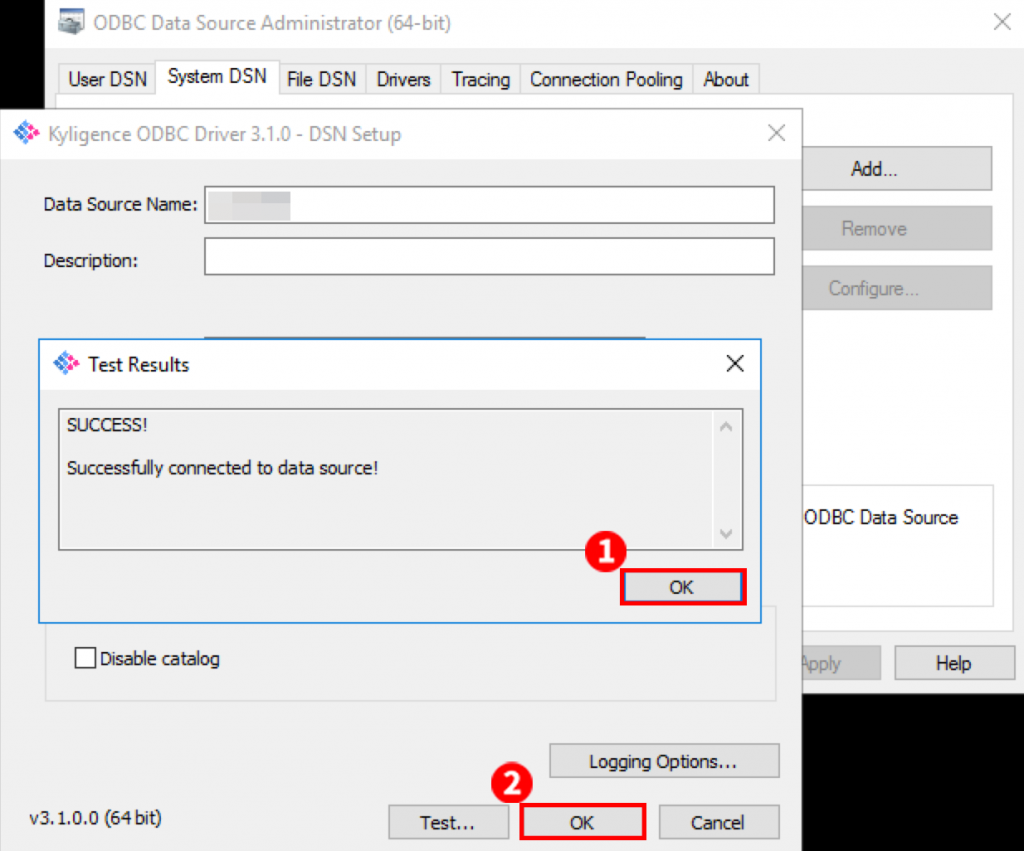
Task: Click the Add... button
Action: [873, 169]
